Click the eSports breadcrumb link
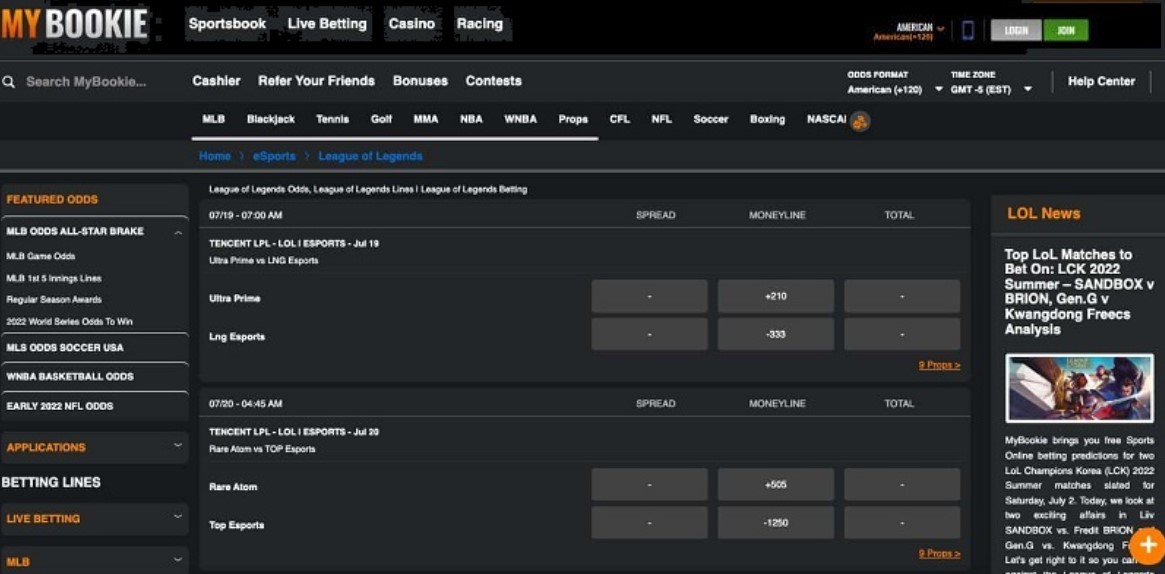The height and width of the screenshot is (574, 1165). [274, 156]
